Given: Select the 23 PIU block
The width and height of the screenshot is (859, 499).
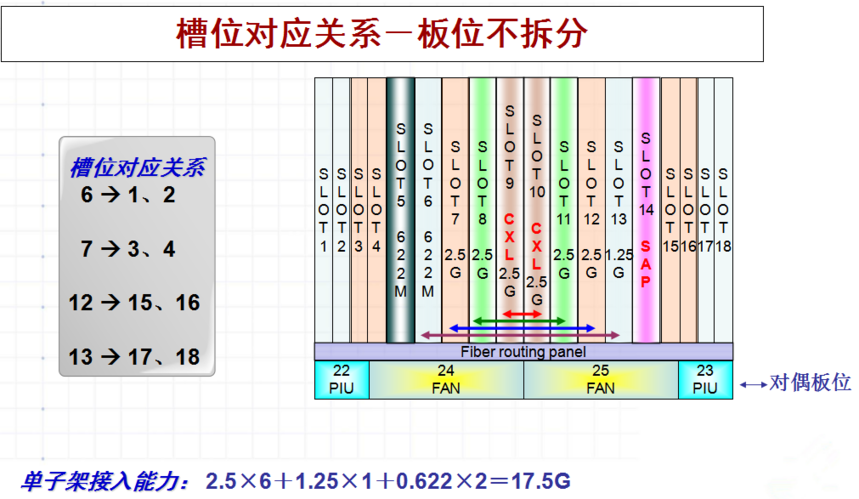Looking at the screenshot, I should [x=705, y=380].
